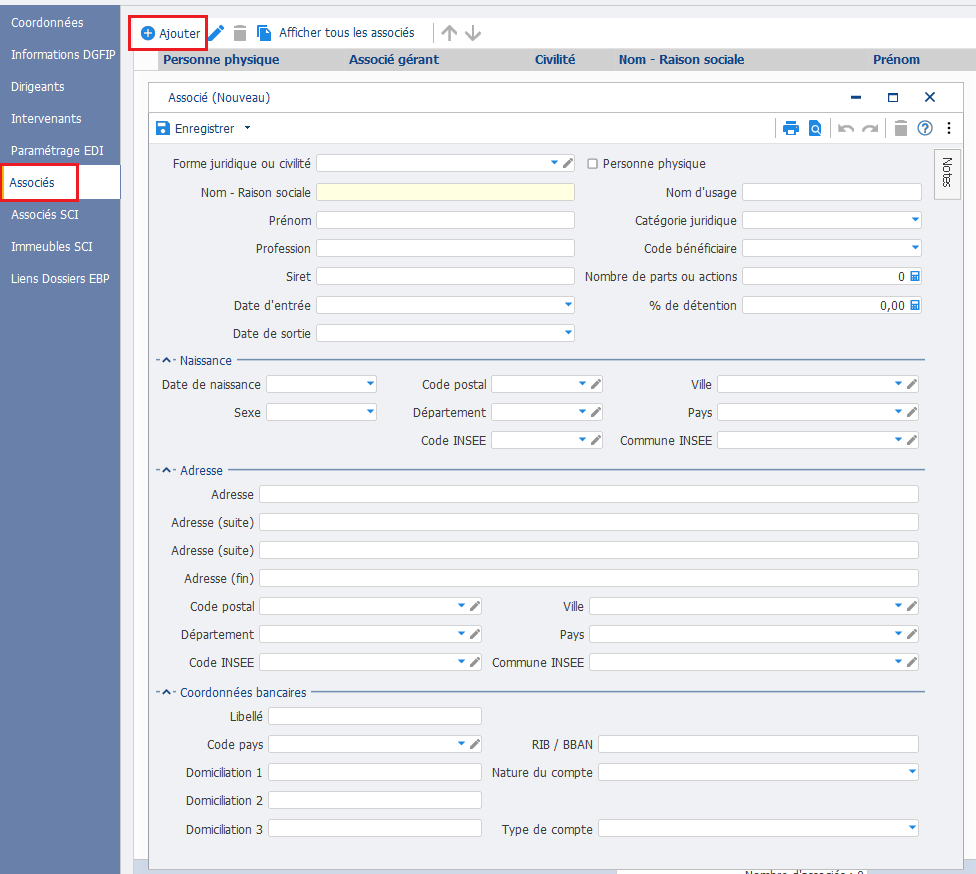Open the Forme juridique ou civilité dropdown

point(554,163)
